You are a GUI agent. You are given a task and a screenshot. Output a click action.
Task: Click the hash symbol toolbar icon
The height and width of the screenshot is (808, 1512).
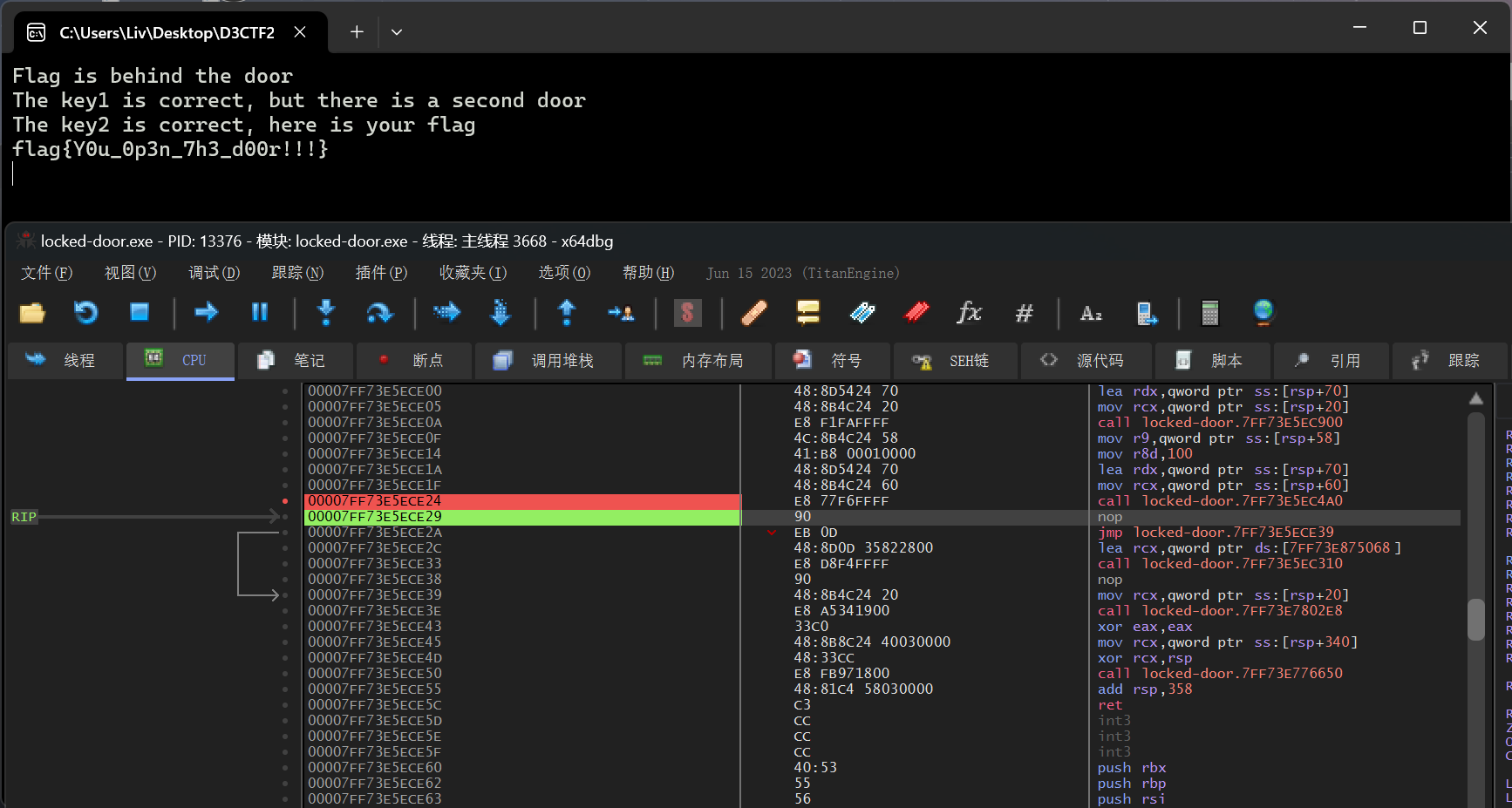tap(1025, 313)
